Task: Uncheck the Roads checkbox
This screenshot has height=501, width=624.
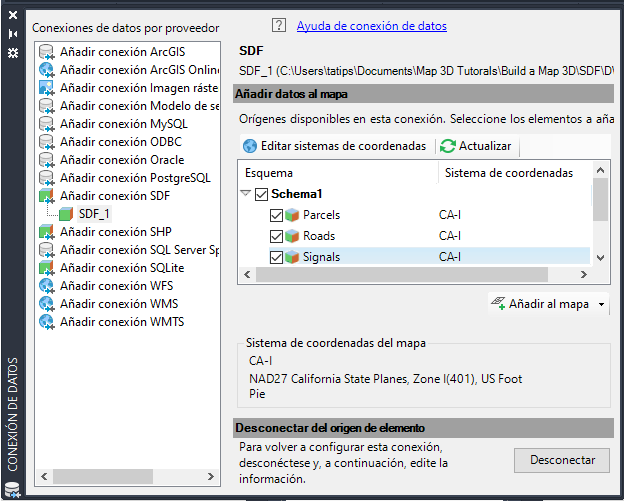Action: pos(277,236)
